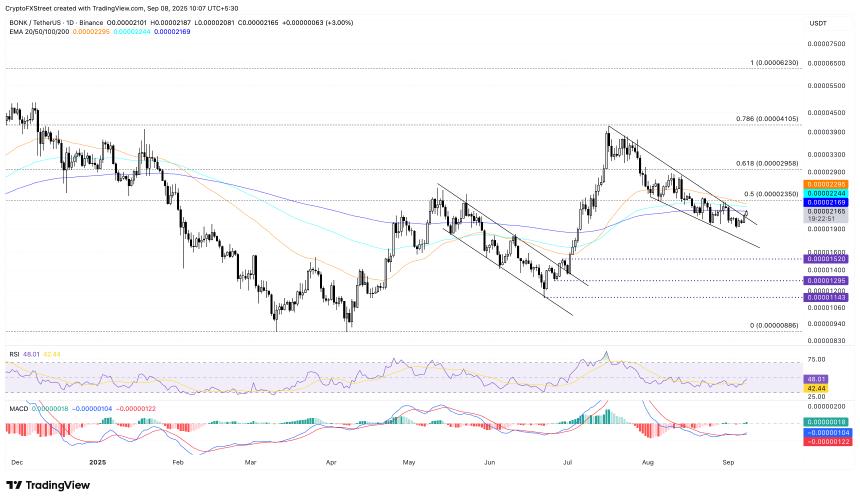Click the 0.00000830 price axis label

point(826,340)
